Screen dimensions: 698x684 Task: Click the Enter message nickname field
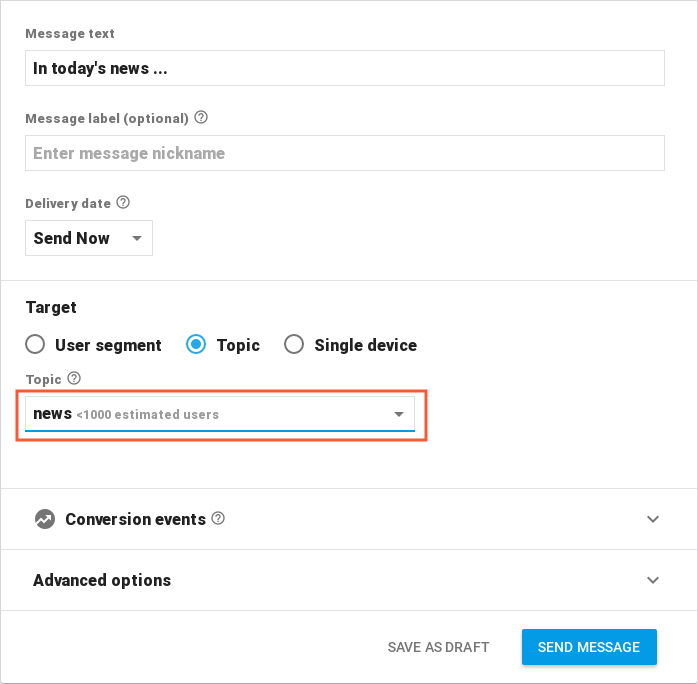(x=345, y=153)
